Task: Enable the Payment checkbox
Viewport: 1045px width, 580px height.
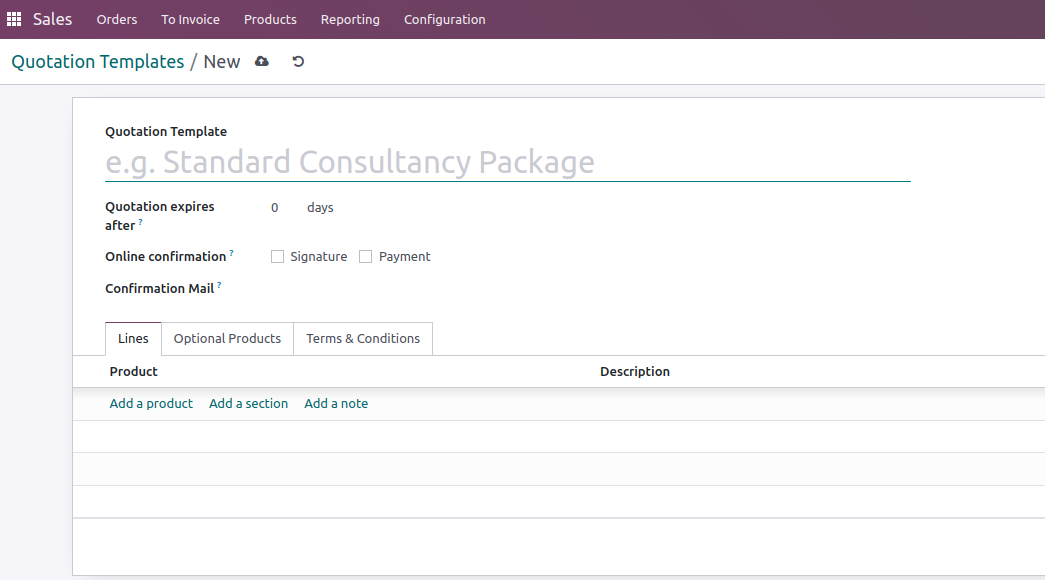Action: (366, 257)
